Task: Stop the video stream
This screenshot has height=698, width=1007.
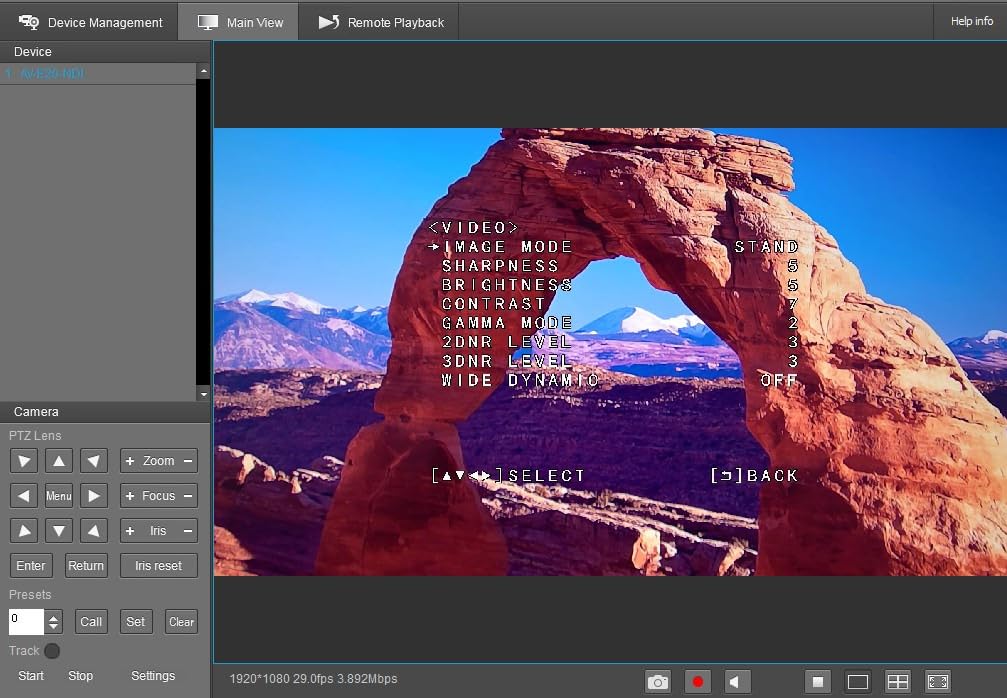Action: [818, 681]
